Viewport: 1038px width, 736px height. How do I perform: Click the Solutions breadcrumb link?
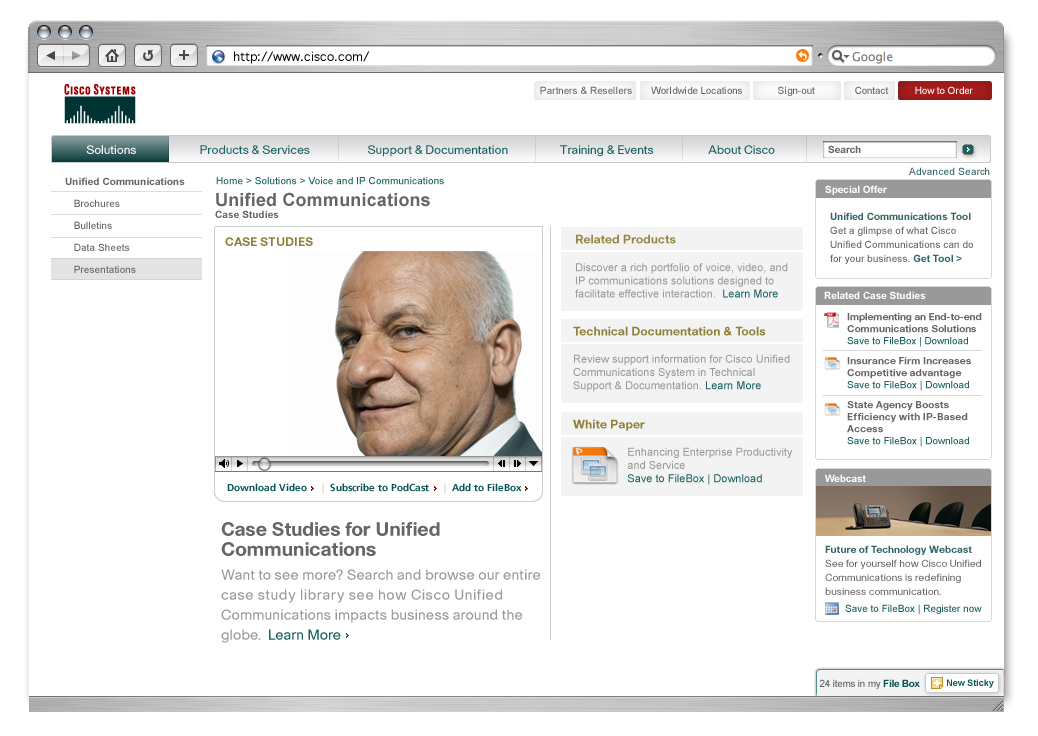click(275, 181)
